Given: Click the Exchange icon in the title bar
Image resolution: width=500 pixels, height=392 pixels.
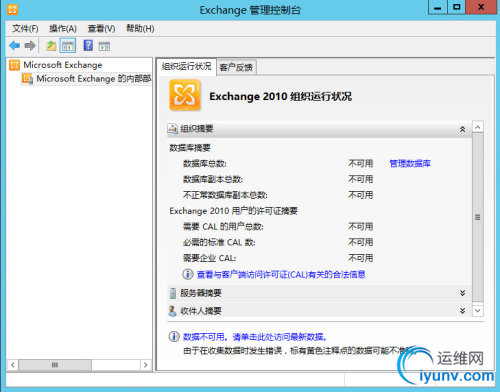Looking at the screenshot, I should click(x=12, y=9).
